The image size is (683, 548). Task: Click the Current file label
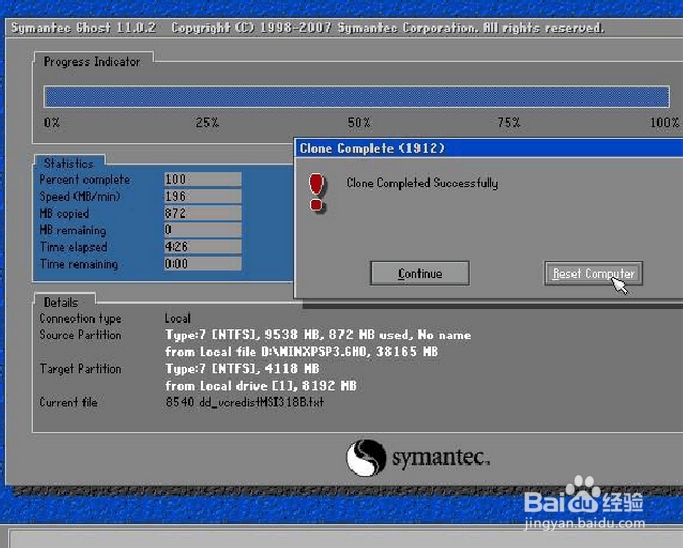click(x=68, y=402)
